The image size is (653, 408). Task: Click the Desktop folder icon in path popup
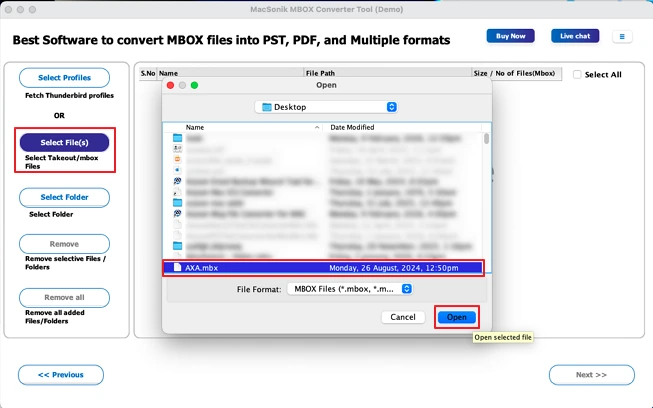[267, 107]
